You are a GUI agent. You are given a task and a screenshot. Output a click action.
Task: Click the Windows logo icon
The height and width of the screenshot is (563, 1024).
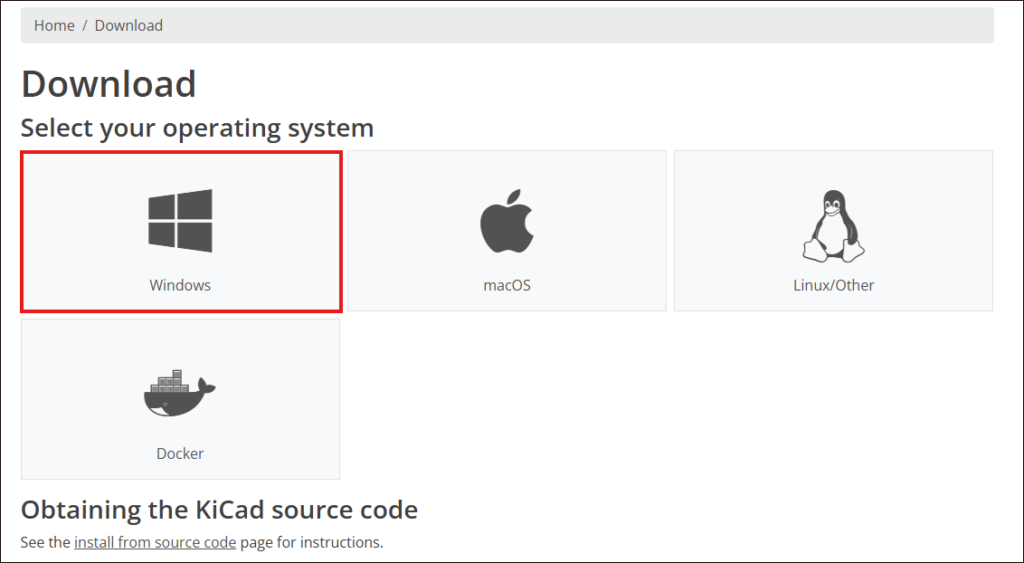pos(180,221)
